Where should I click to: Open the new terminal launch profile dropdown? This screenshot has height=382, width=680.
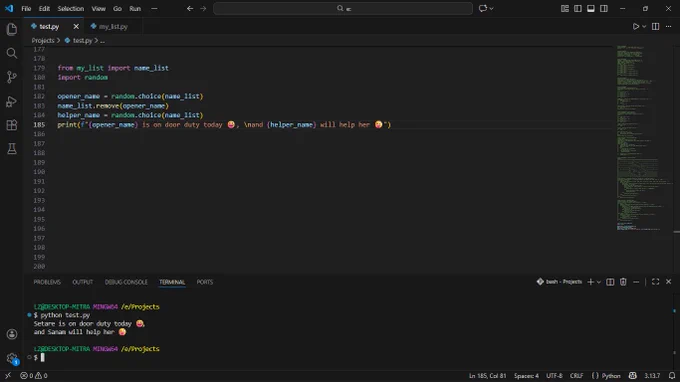click(x=599, y=282)
